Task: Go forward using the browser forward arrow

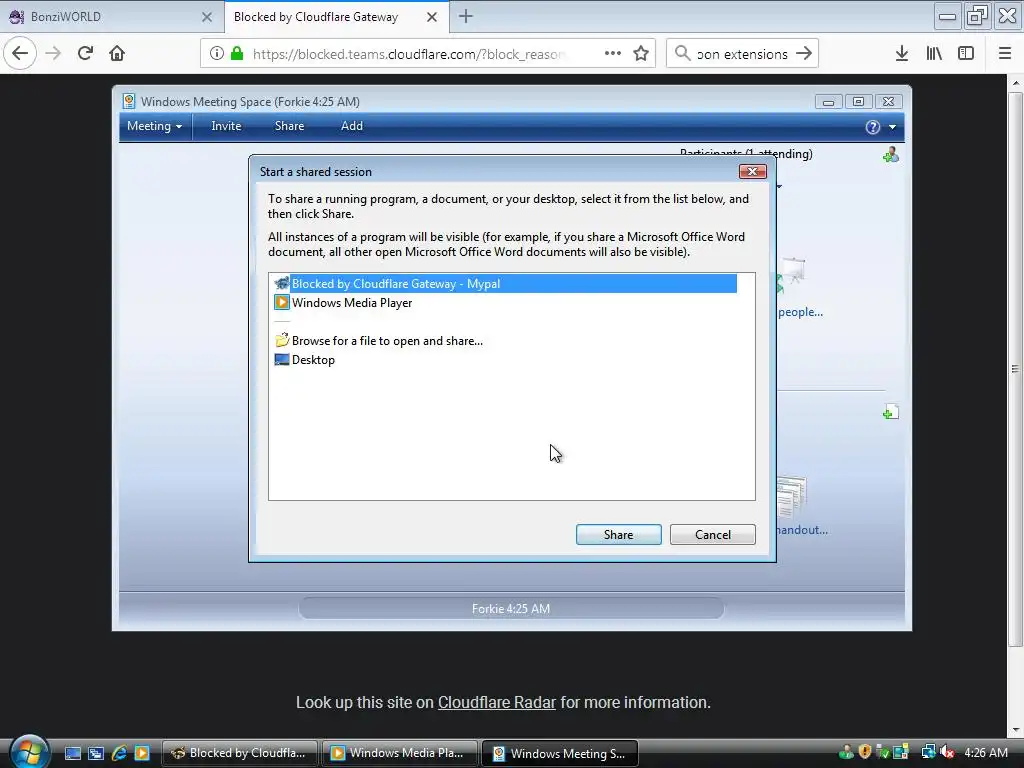Action: click(x=53, y=54)
